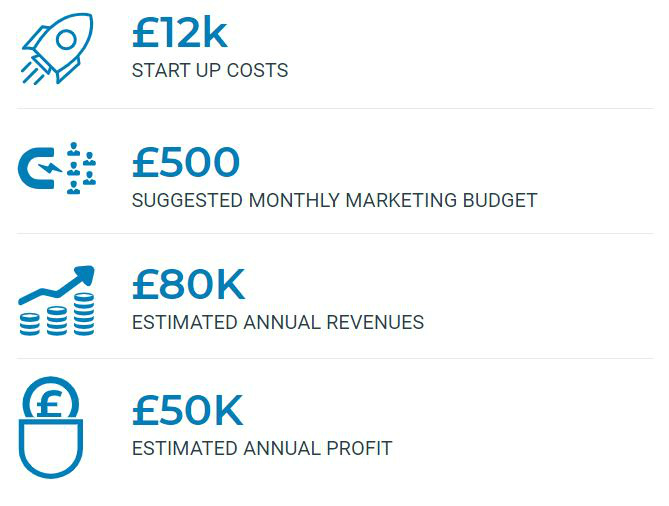This screenshot has height=506, width=669.
Task: Click the ESTIMATED ANNUAL REVENUES label
Action: [x=278, y=323]
